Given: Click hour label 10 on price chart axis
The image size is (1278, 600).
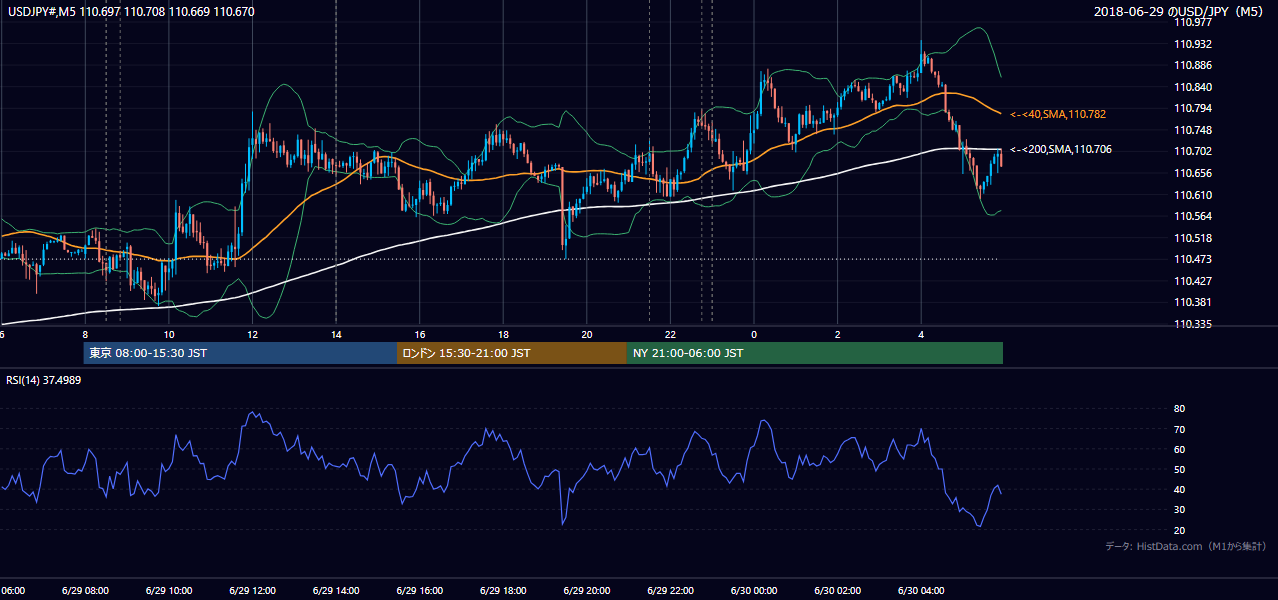Looking at the screenshot, I should pyautogui.click(x=169, y=335).
